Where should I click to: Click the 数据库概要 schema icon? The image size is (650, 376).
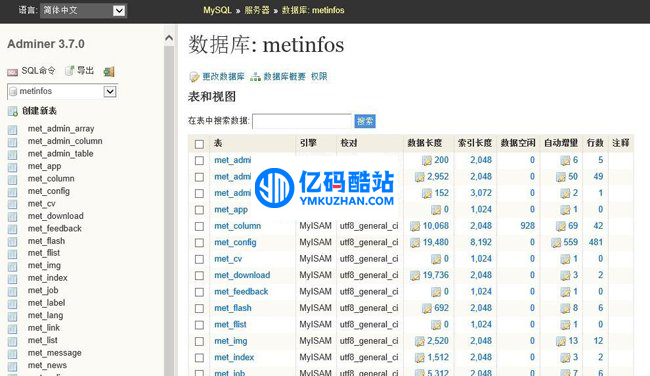[x=255, y=77]
